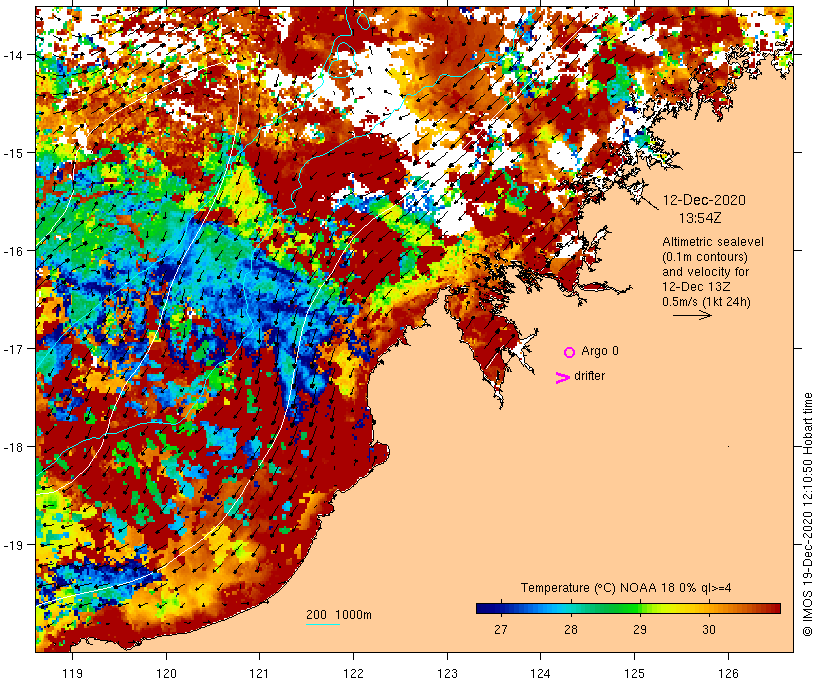Click the '-14' latitude axis label

click(x=13, y=55)
